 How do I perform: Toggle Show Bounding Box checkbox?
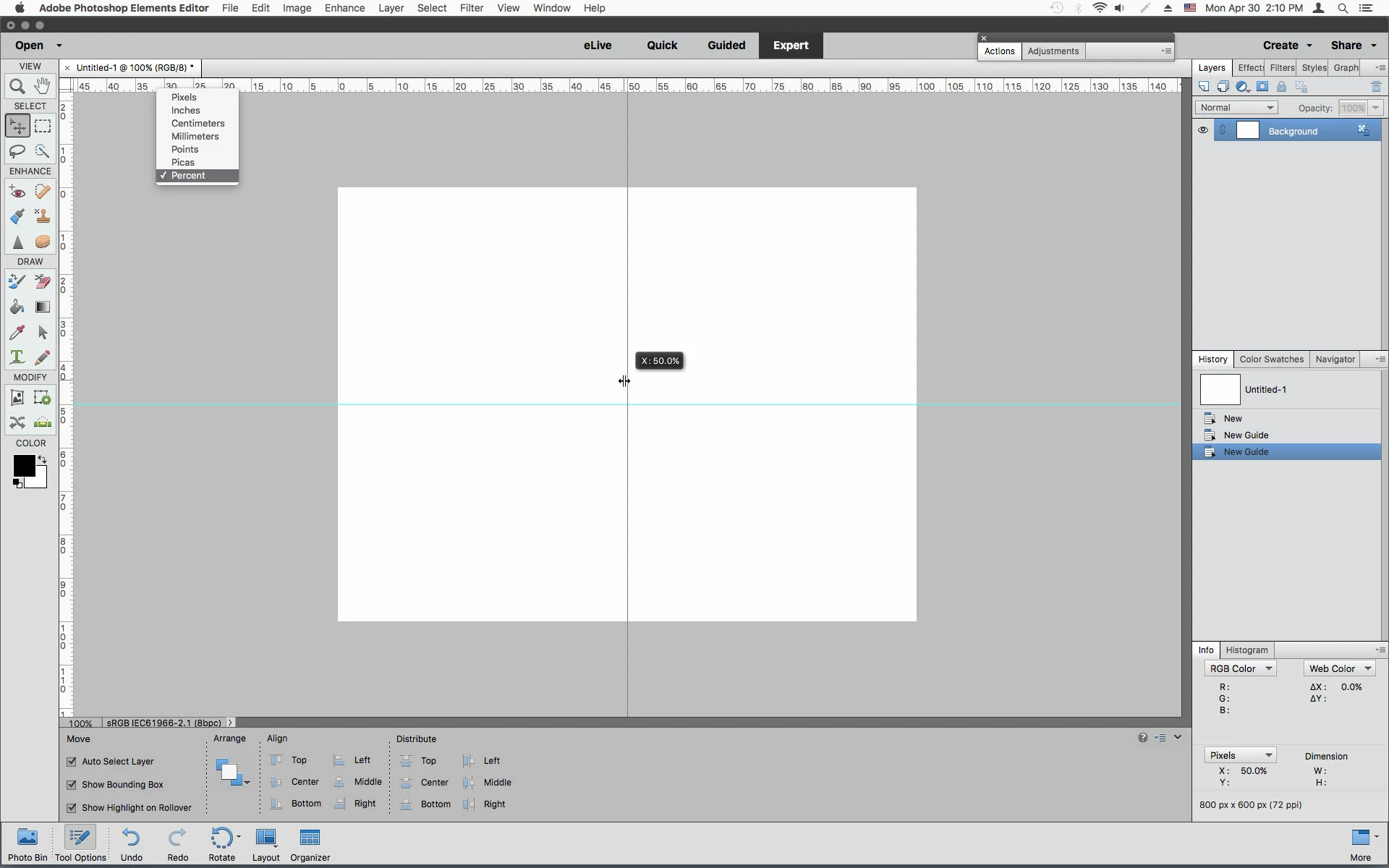[72, 785]
